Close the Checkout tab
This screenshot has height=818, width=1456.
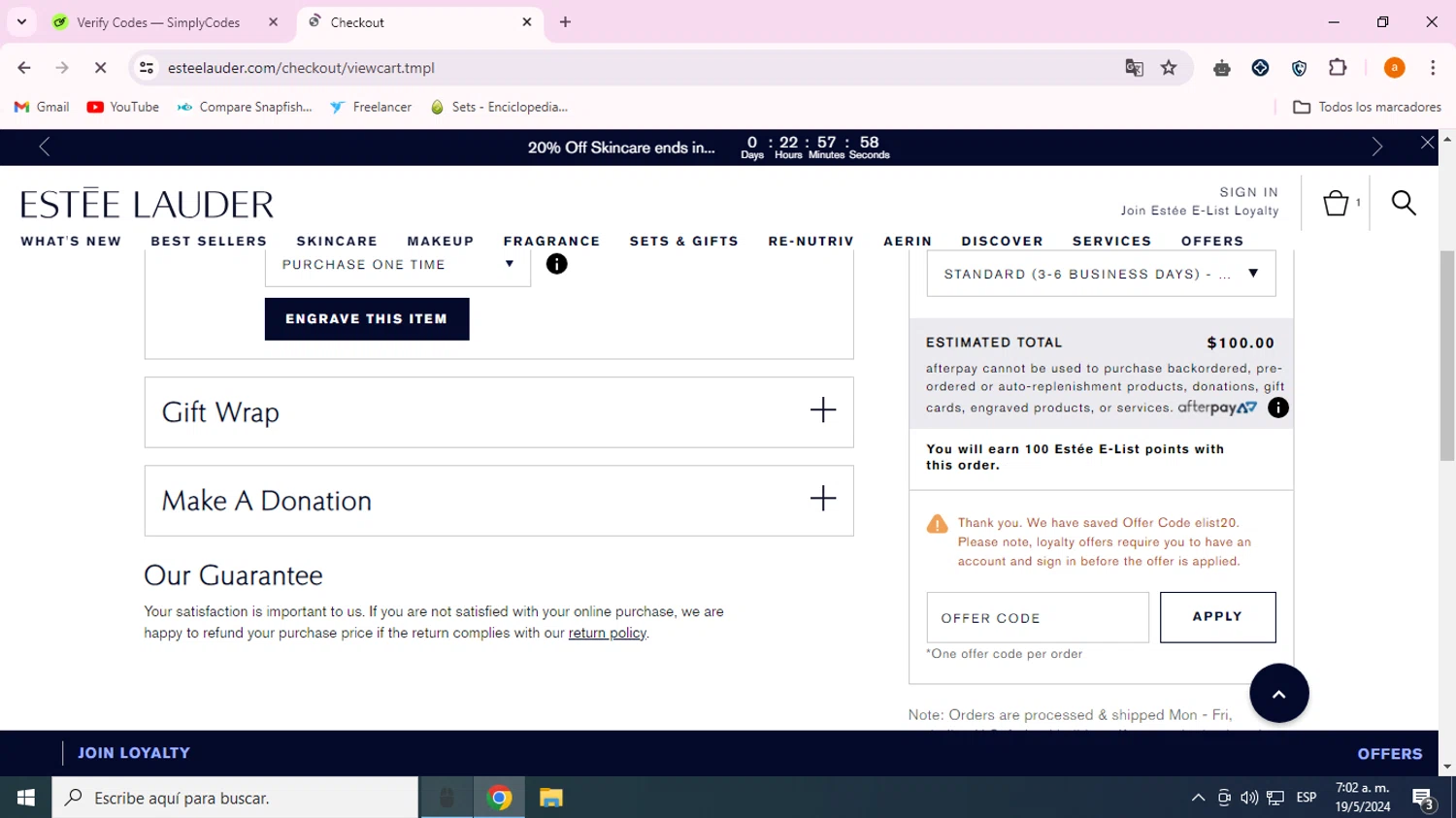(527, 22)
